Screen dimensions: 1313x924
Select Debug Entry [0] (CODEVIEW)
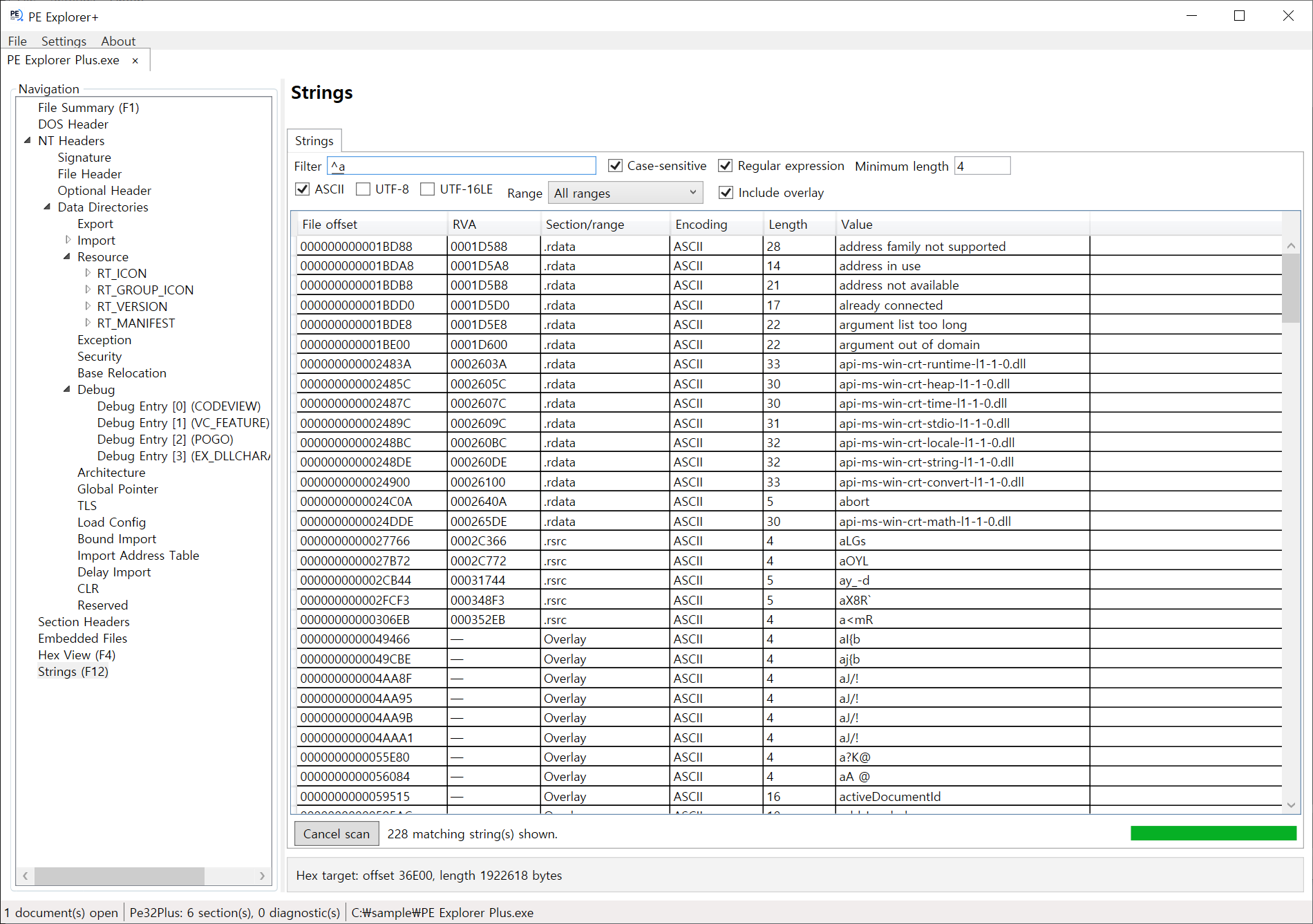[179, 406]
